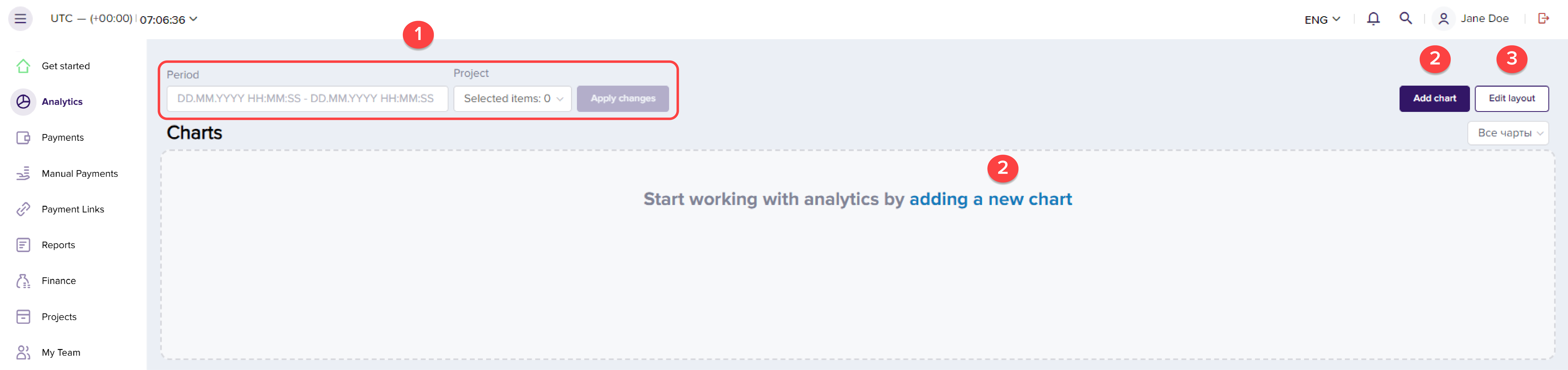Screen dimensions: 1568x370
Task: Click the Get started home icon
Action: [23, 66]
